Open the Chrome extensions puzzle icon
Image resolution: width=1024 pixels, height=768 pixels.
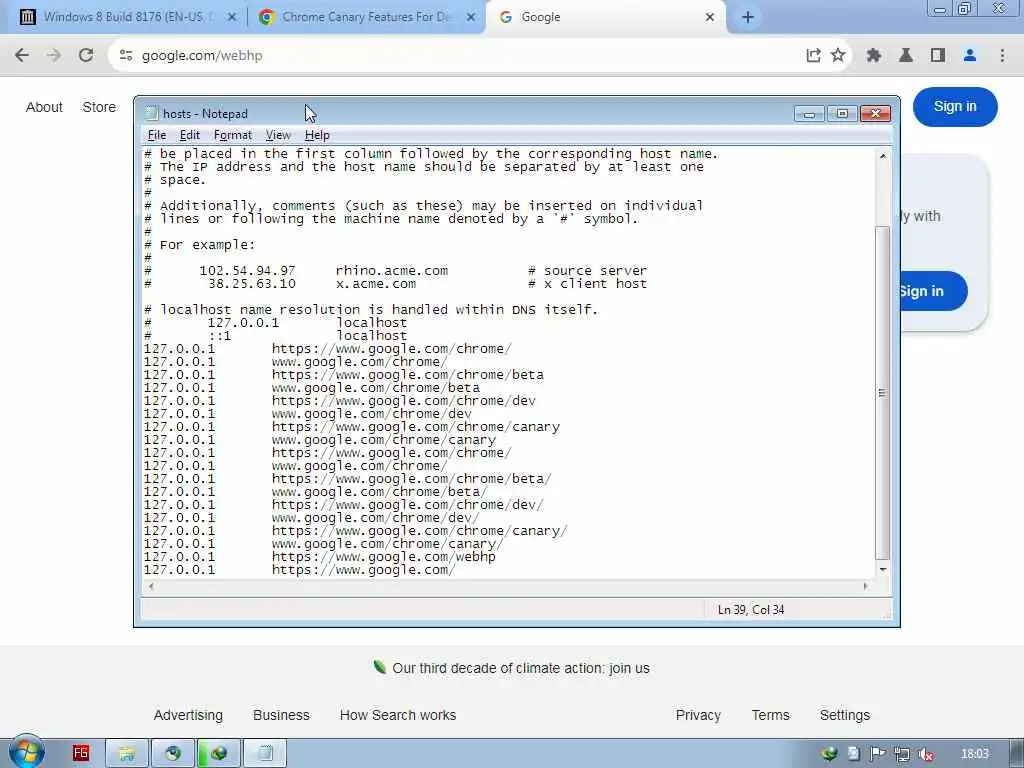pos(874,56)
